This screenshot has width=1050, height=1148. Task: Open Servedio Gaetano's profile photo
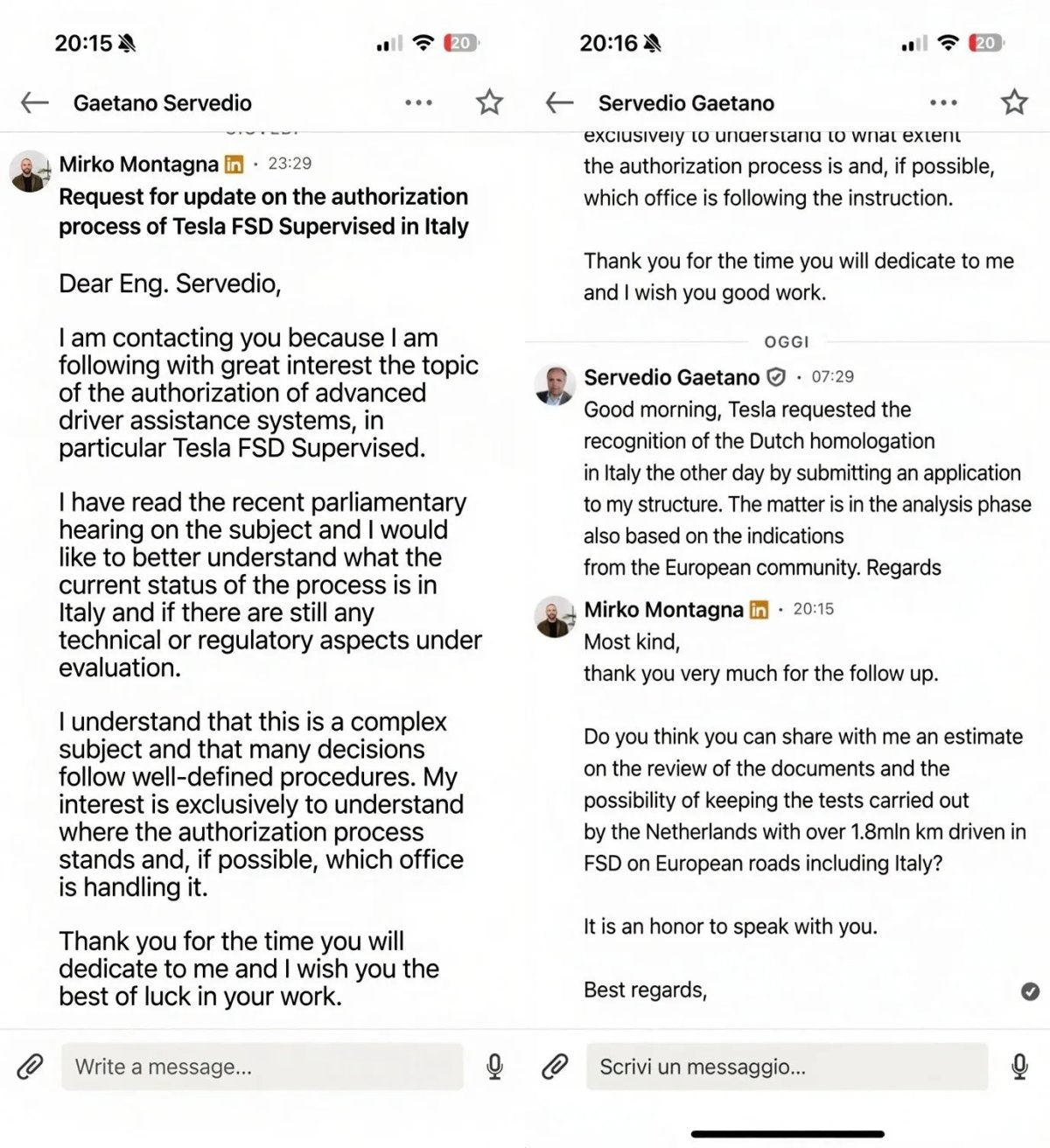555,384
